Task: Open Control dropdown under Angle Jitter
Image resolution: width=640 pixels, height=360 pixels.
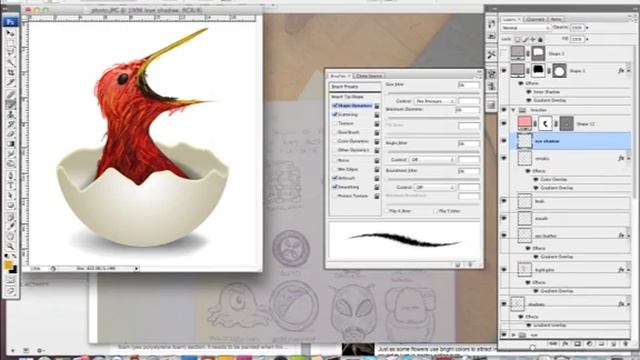Action: point(433,160)
